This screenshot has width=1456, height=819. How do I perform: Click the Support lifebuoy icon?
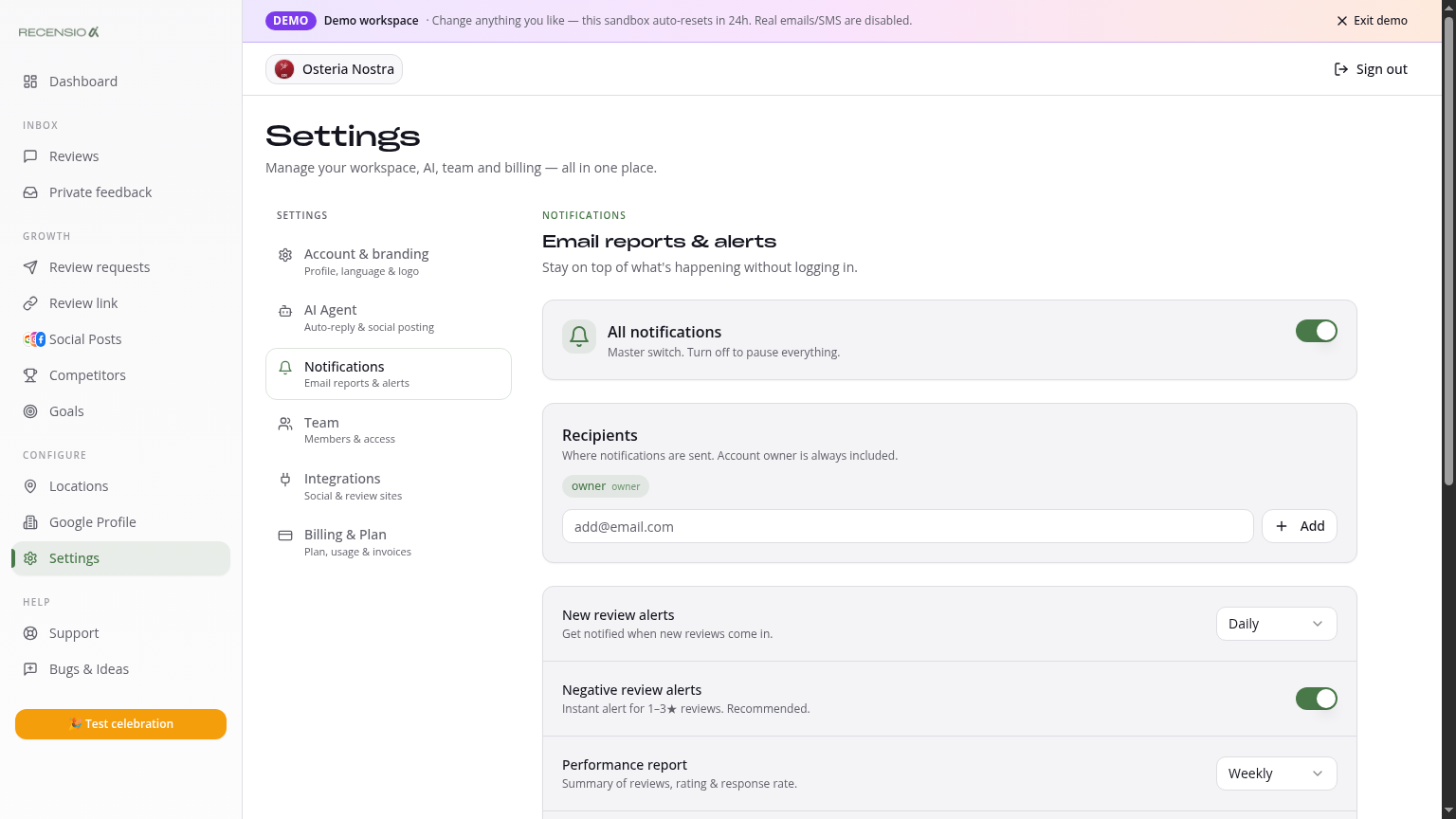click(x=30, y=633)
